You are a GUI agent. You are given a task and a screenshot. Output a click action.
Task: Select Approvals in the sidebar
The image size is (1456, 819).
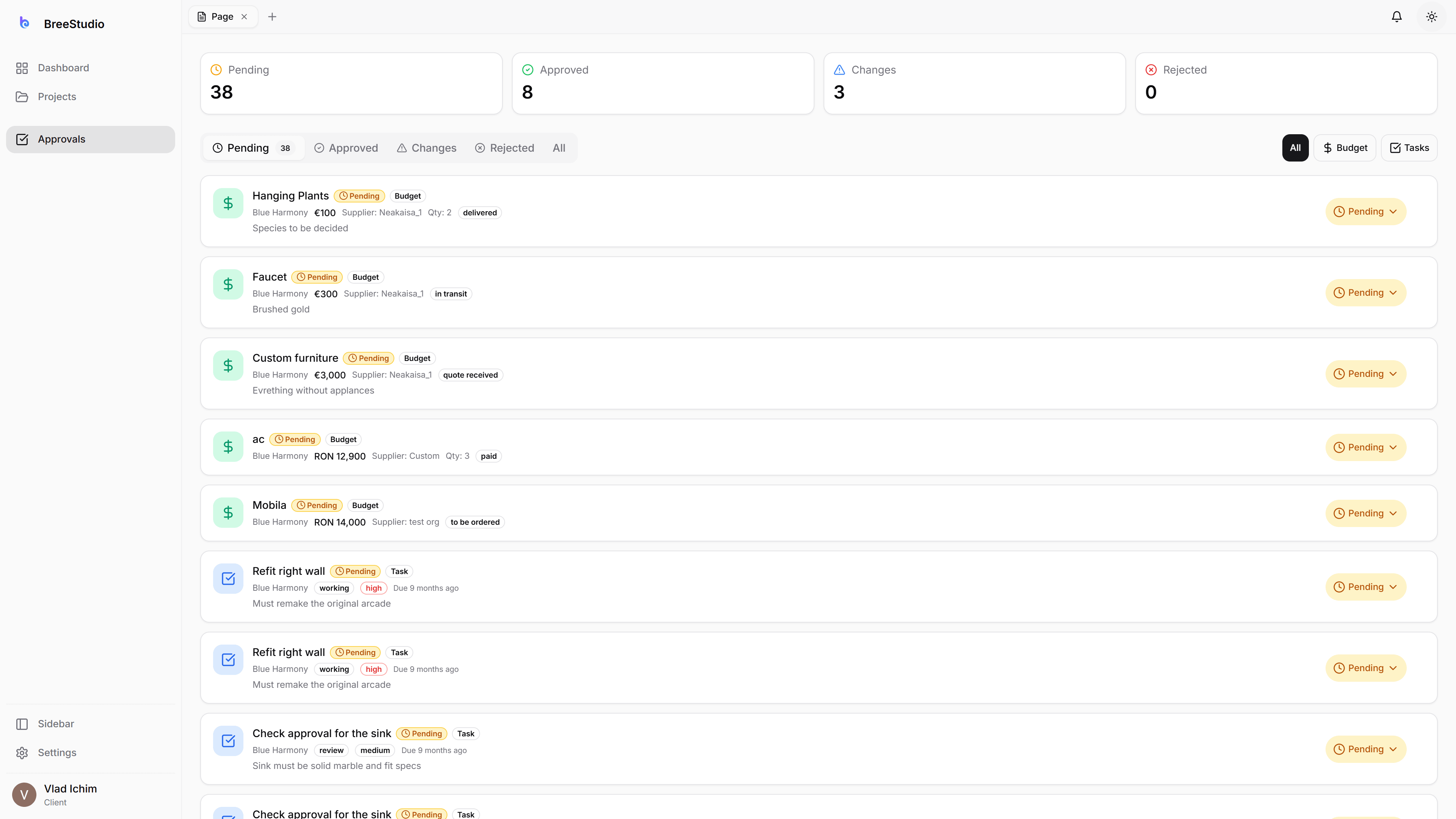(91, 139)
